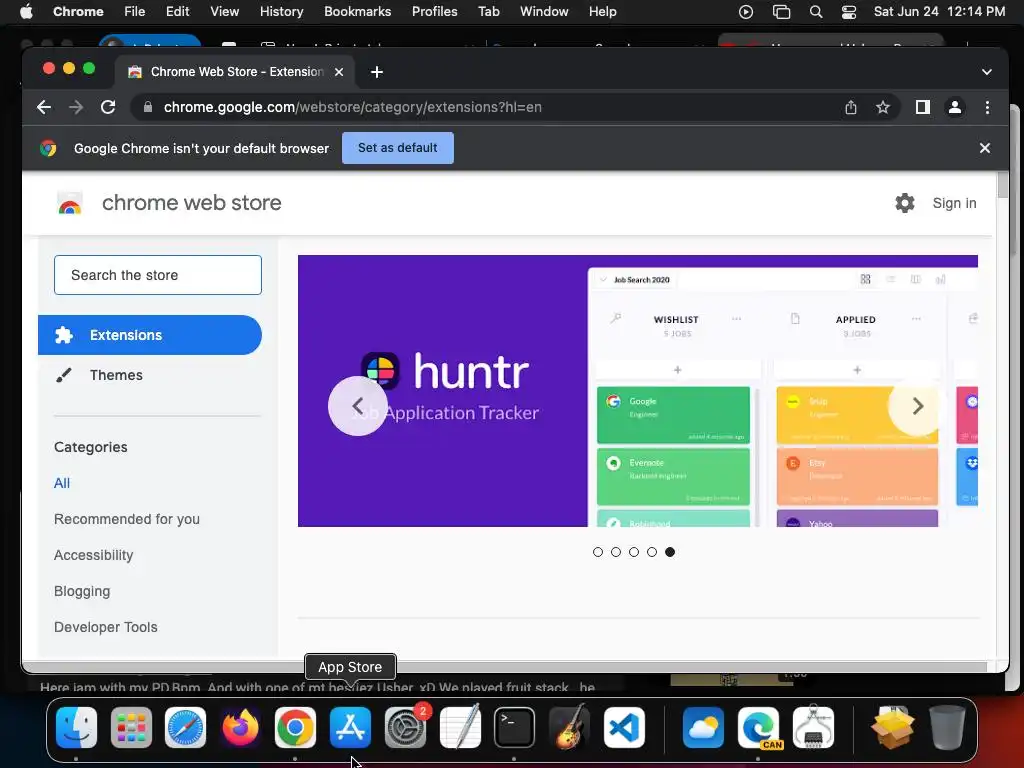This screenshot has width=1024, height=768.
Task: Click the play circle menu bar icon
Action: [746, 11]
